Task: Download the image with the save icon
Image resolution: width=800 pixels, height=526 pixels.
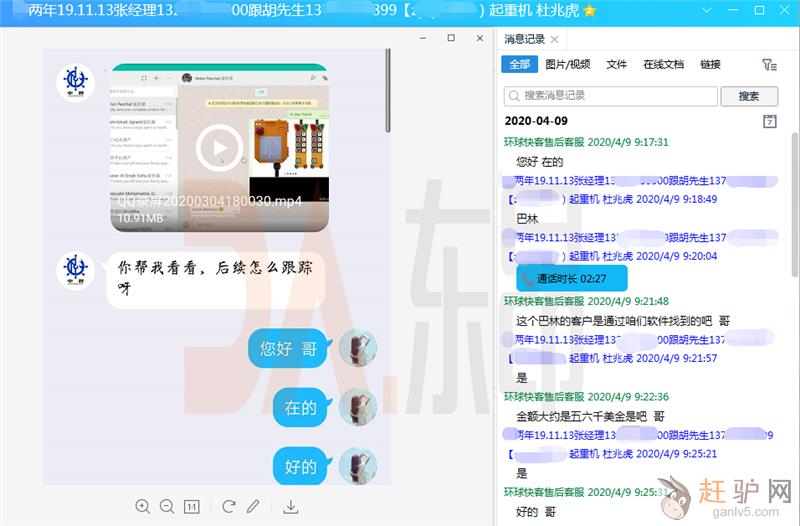Action: pyautogui.click(x=291, y=507)
